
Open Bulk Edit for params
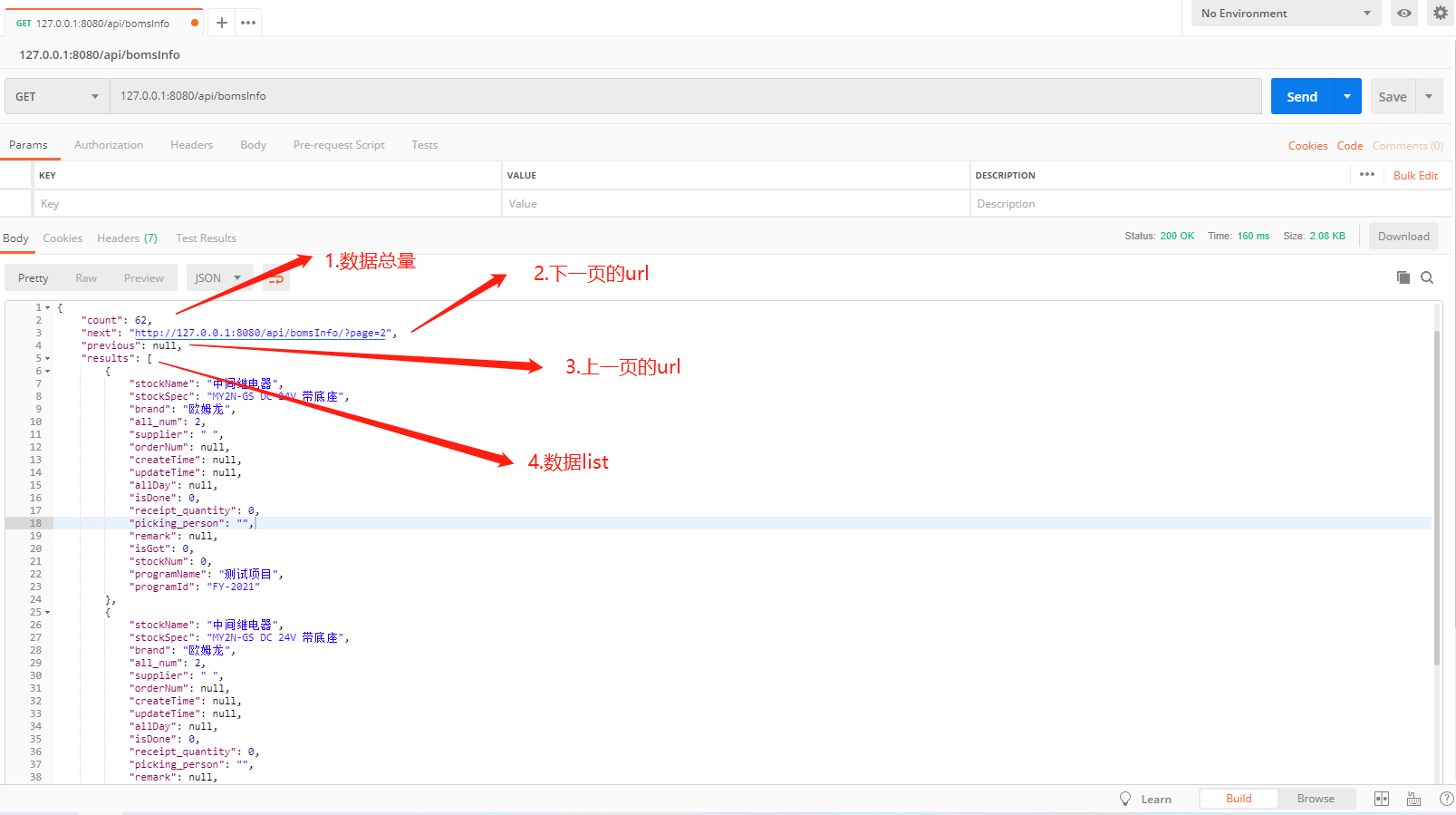[x=1415, y=176]
